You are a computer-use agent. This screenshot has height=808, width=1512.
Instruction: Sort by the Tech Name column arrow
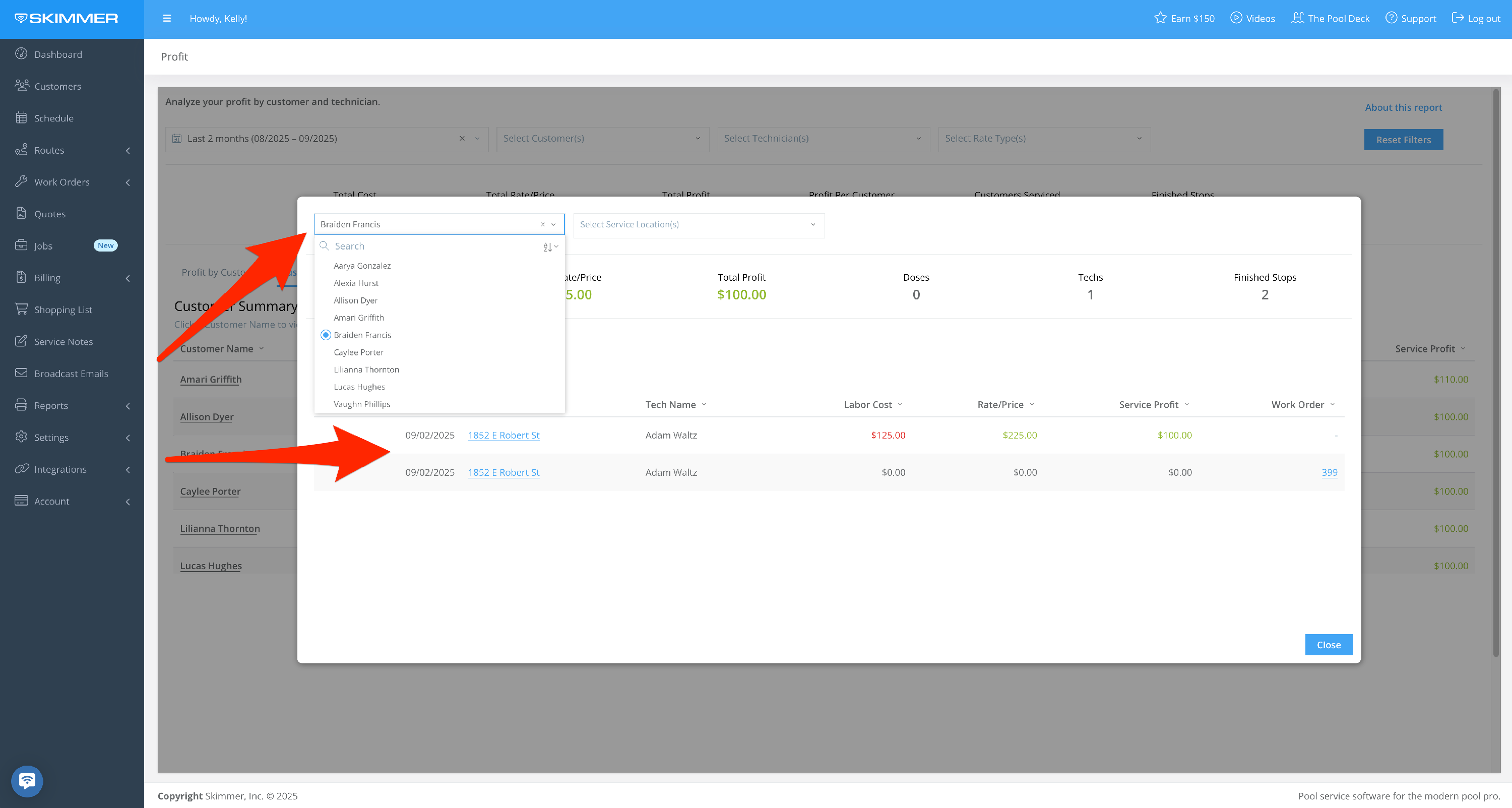click(705, 405)
